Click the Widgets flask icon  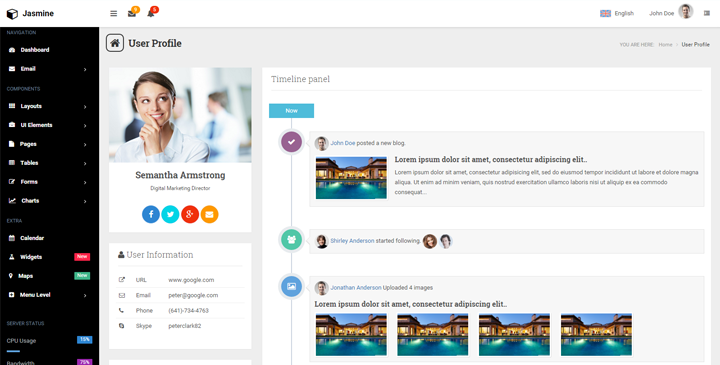click(x=12, y=257)
